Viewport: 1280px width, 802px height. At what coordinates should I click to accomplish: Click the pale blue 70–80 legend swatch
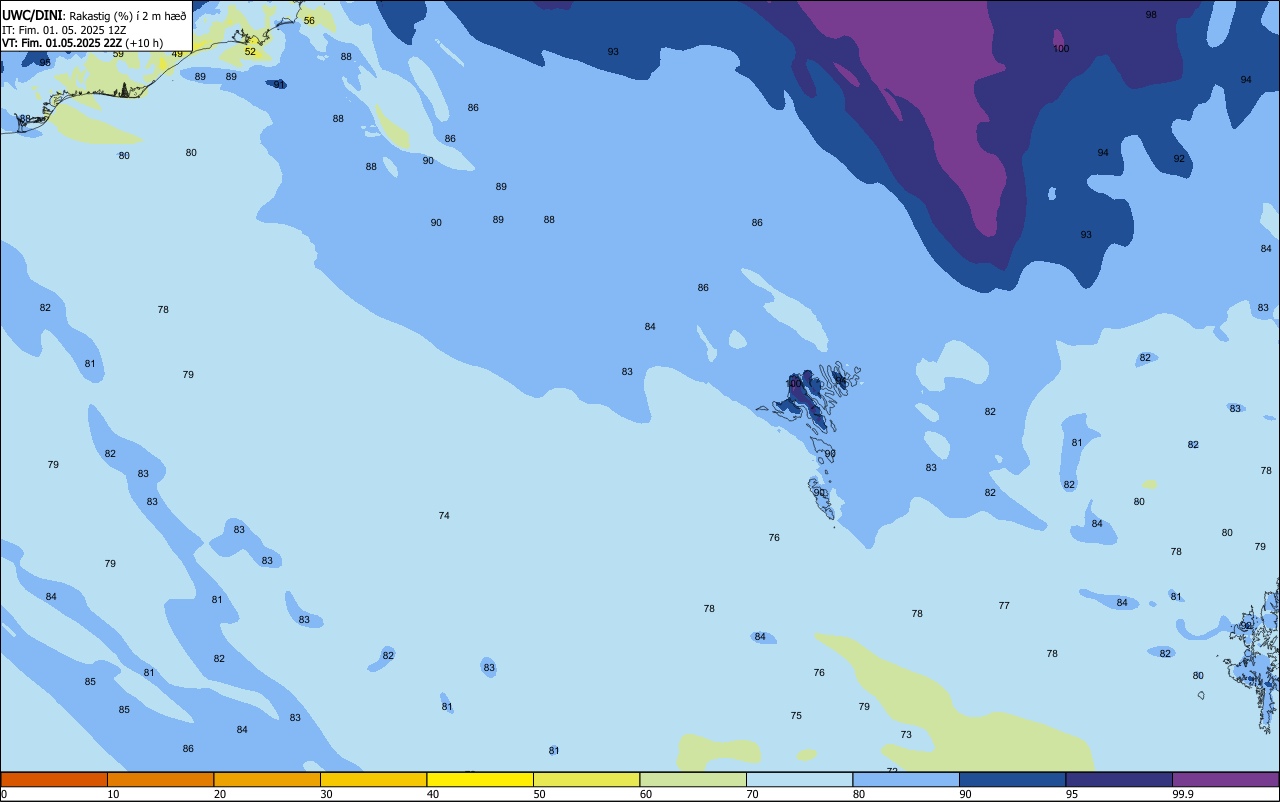click(799, 779)
